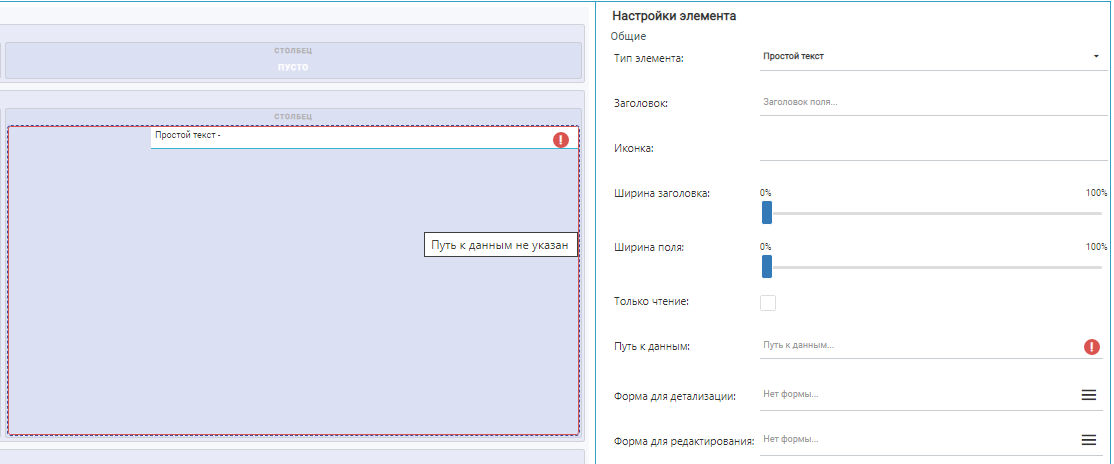This screenshot has height=464, width=1114.
Task: Click the СТОЛБЕЦ header above Простой текст
Action: (x=292, y=117)
